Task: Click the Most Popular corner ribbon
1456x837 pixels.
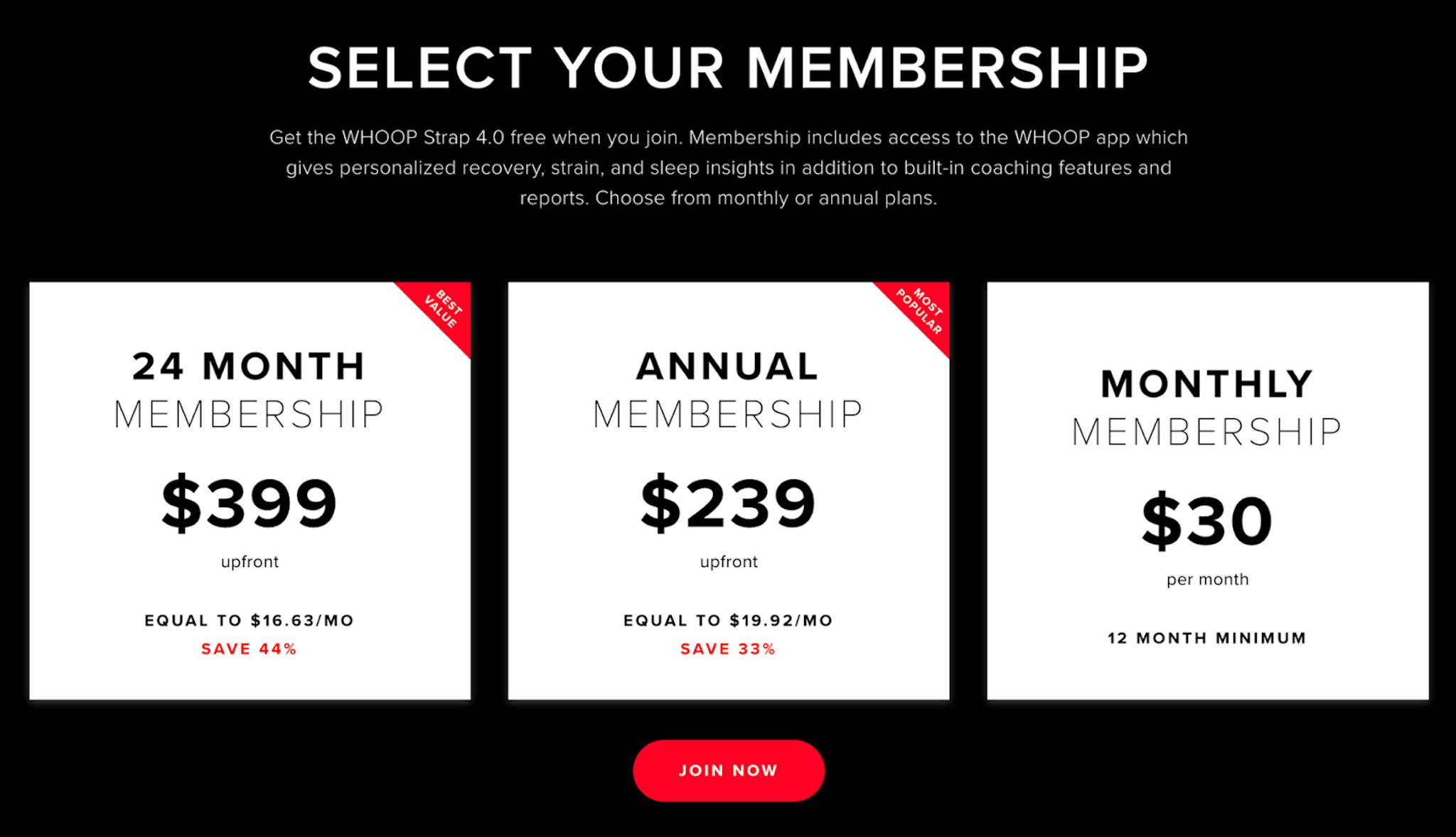Action: [921, 311]
